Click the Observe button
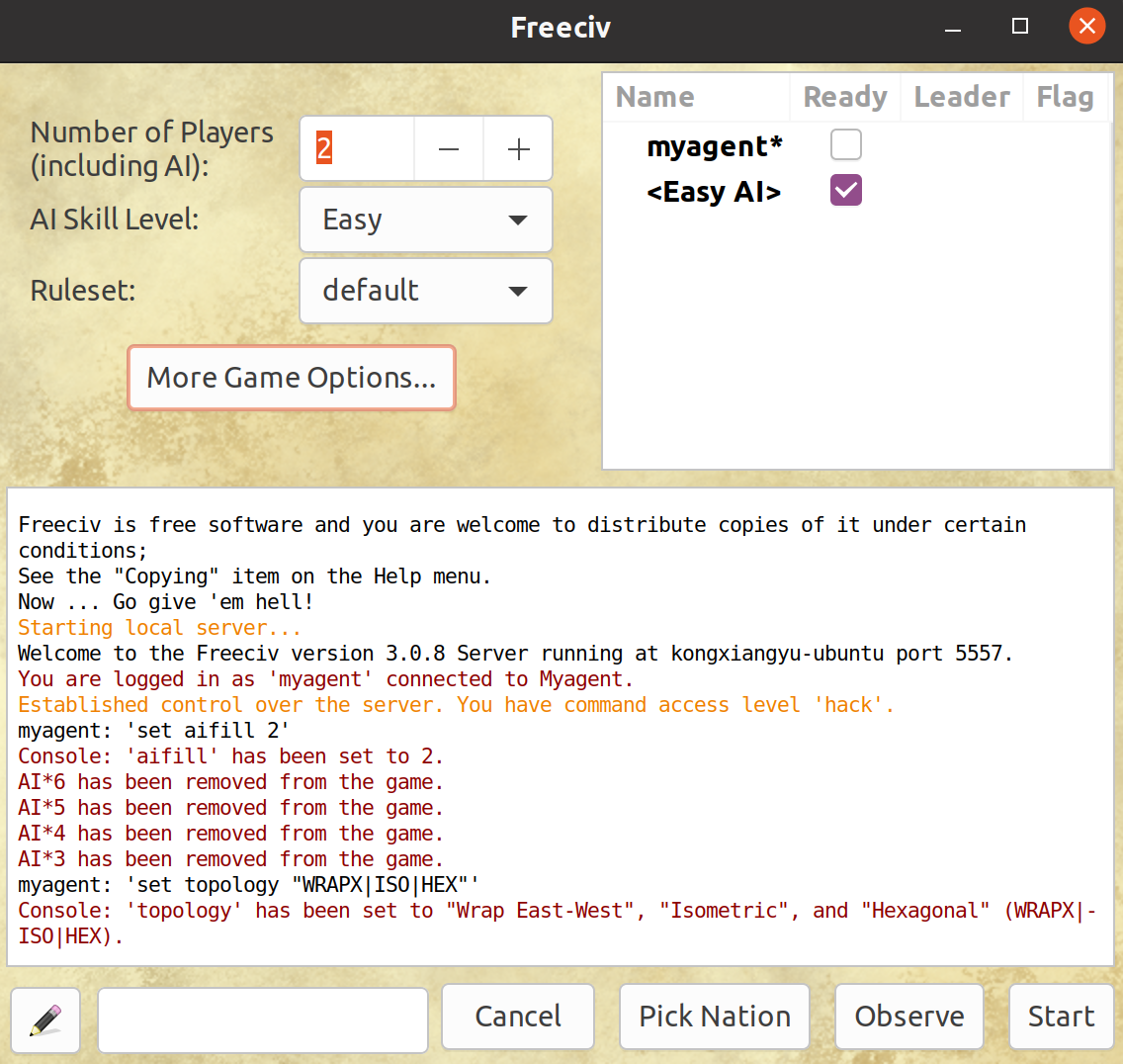The width and height of the screenshot is (1123, 1064). [909, 1016]
